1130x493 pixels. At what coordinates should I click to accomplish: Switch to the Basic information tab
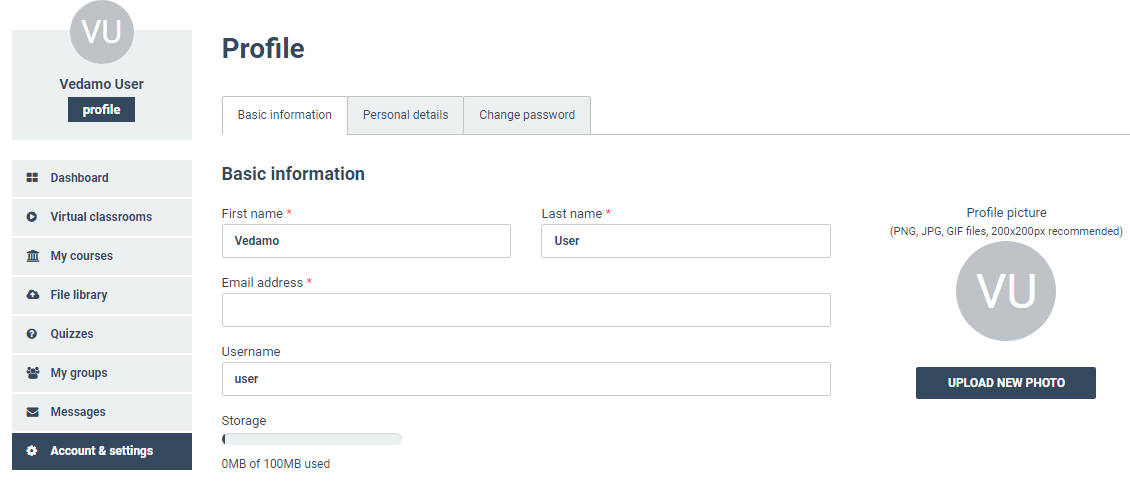coord(285,115)
